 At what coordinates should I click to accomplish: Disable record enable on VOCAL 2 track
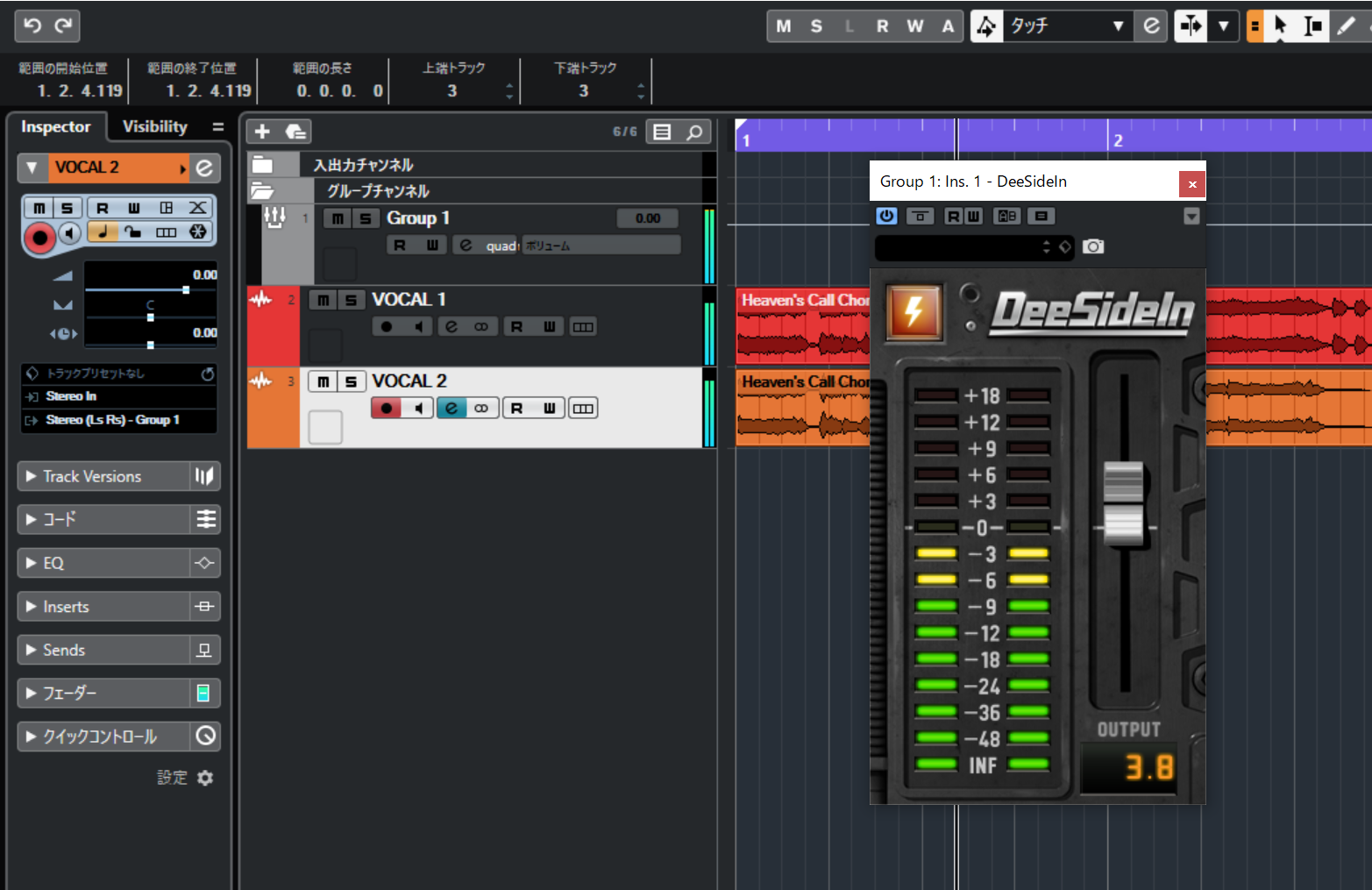point(387,409)
